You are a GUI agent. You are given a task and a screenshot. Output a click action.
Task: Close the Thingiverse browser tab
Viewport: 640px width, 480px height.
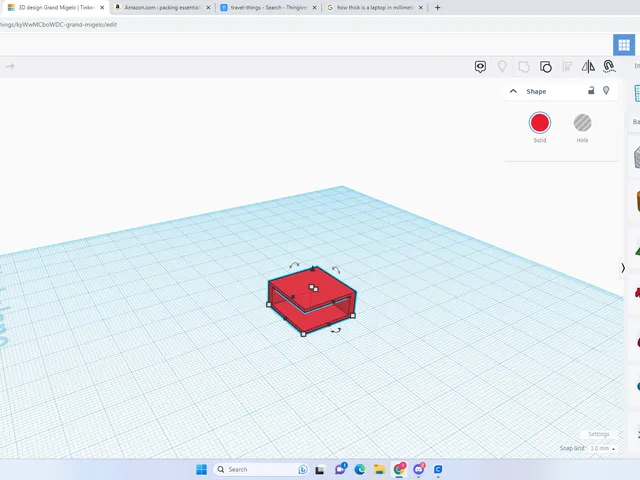[314, 7]
